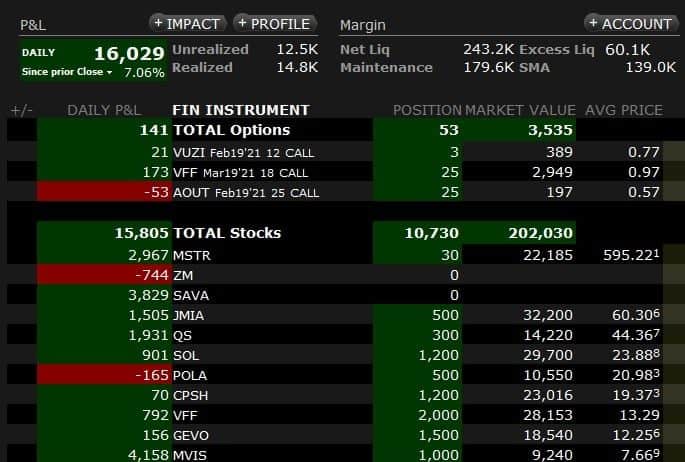Image resolution: width=685 pixels, height=462 pixels.
Task: Select the TOTAL Options row
Action: pyautogui.click(x=346, y=130)
